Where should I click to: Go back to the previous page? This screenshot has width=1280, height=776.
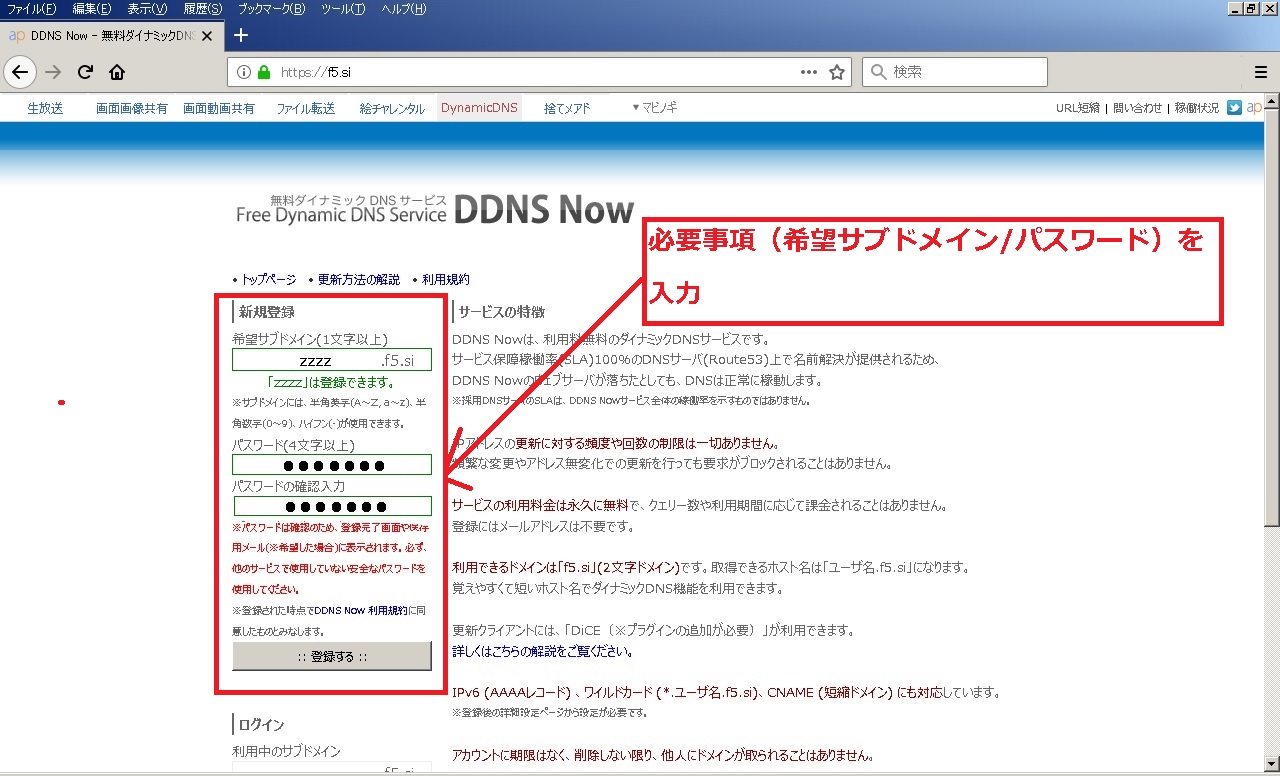(x=20, y=72)
